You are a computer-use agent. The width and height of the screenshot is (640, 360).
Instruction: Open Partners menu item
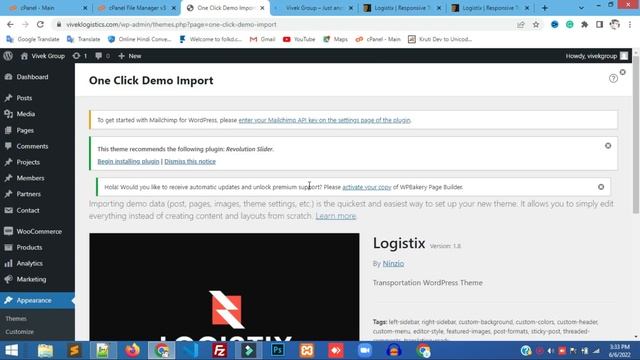29,194
